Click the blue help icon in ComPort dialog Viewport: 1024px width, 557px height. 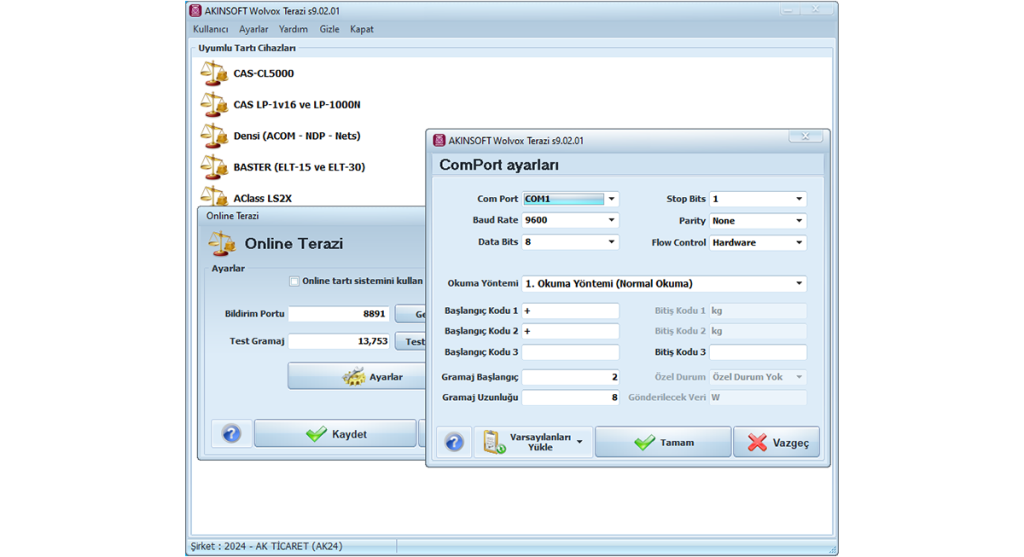(455, 442)
